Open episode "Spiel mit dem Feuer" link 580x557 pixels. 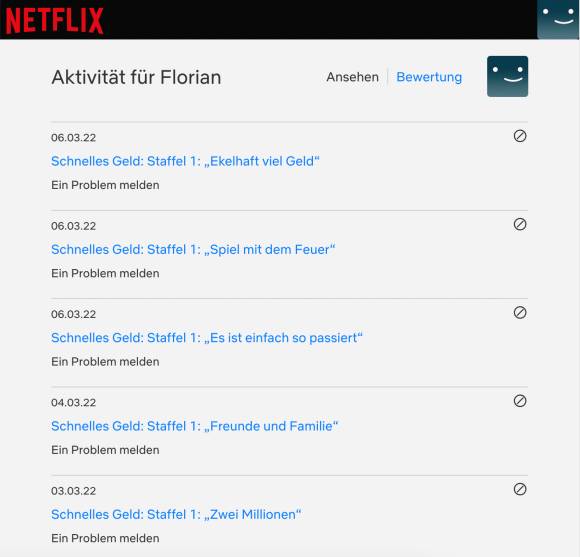[x=193, y=250]
